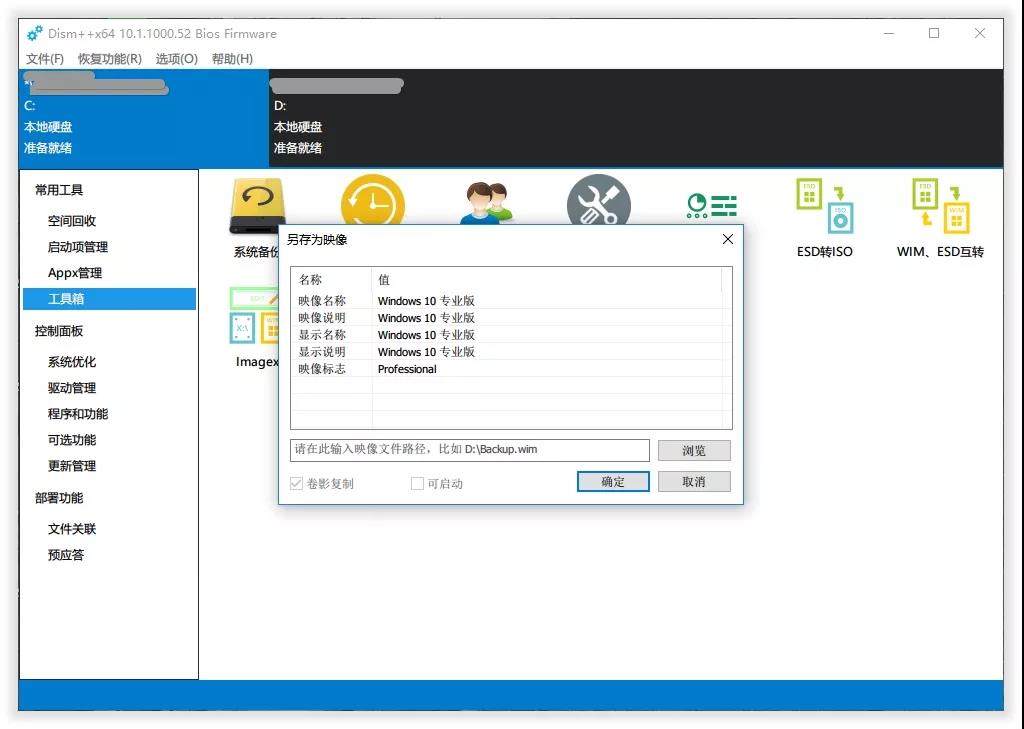
Task: Enable the 可启动 checkbox
Action: 417,483
